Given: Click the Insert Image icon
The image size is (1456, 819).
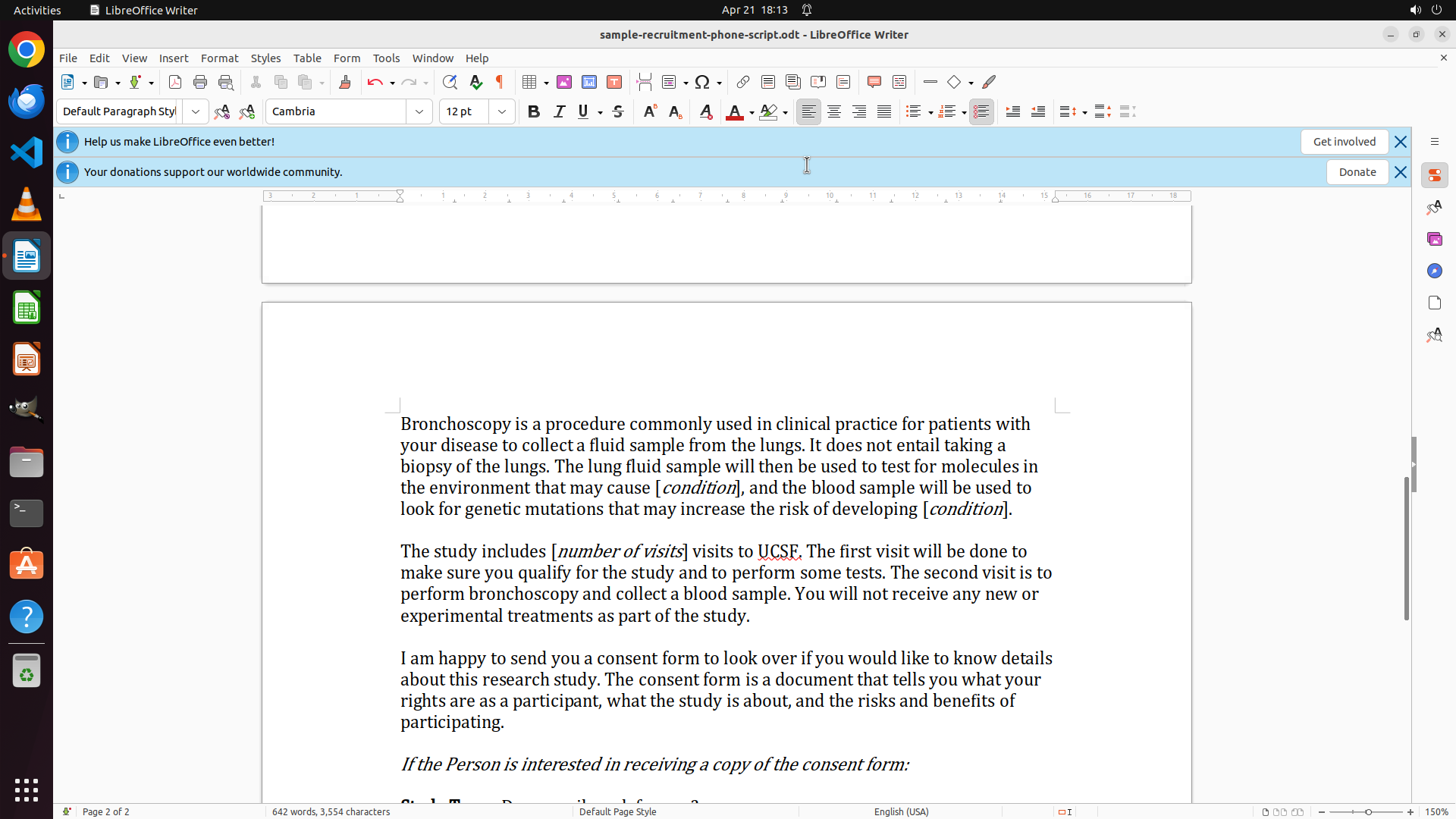Looking at the screenshot, I should 564,82.
